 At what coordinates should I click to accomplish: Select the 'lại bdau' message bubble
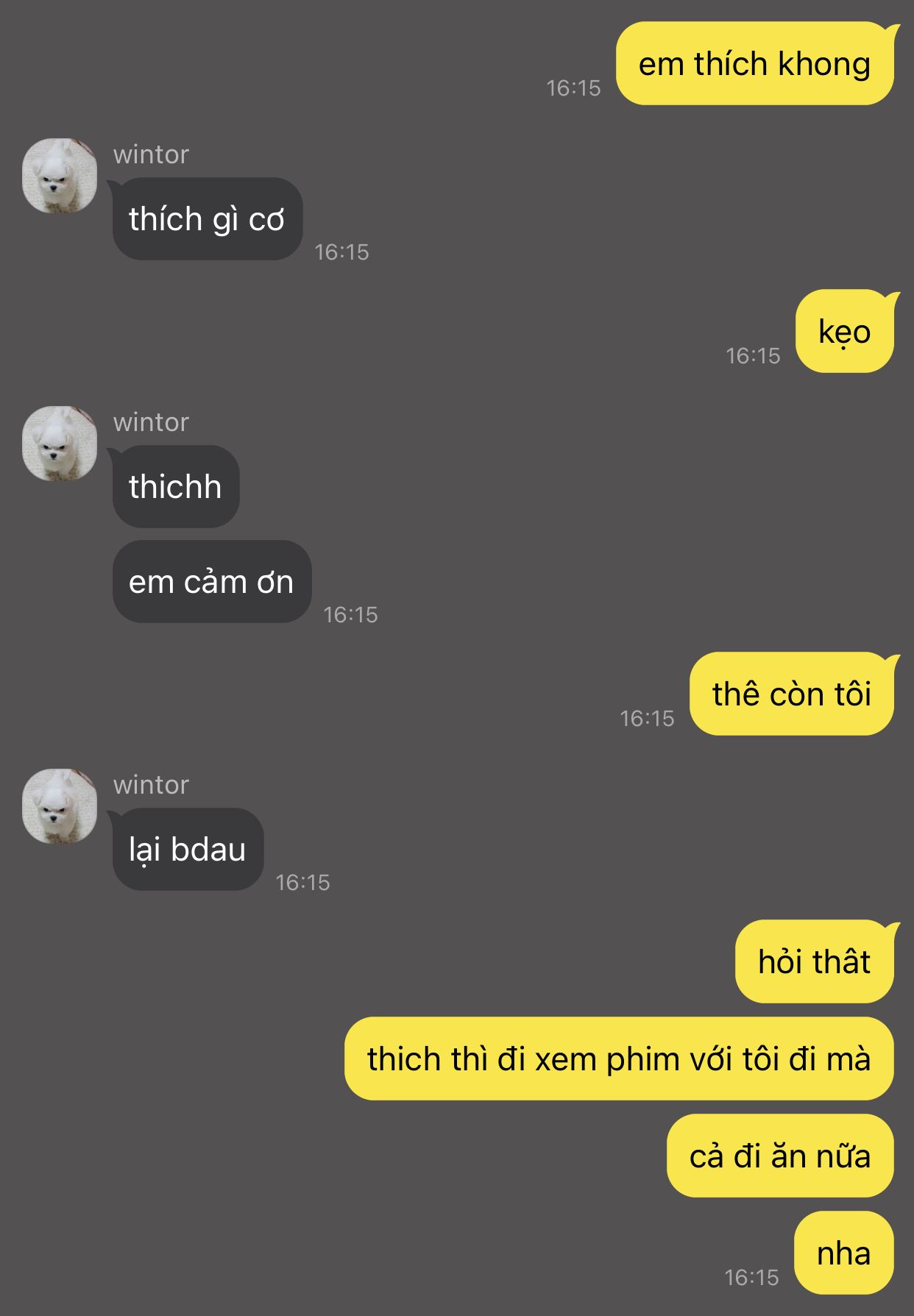click(x=187, y=850)
